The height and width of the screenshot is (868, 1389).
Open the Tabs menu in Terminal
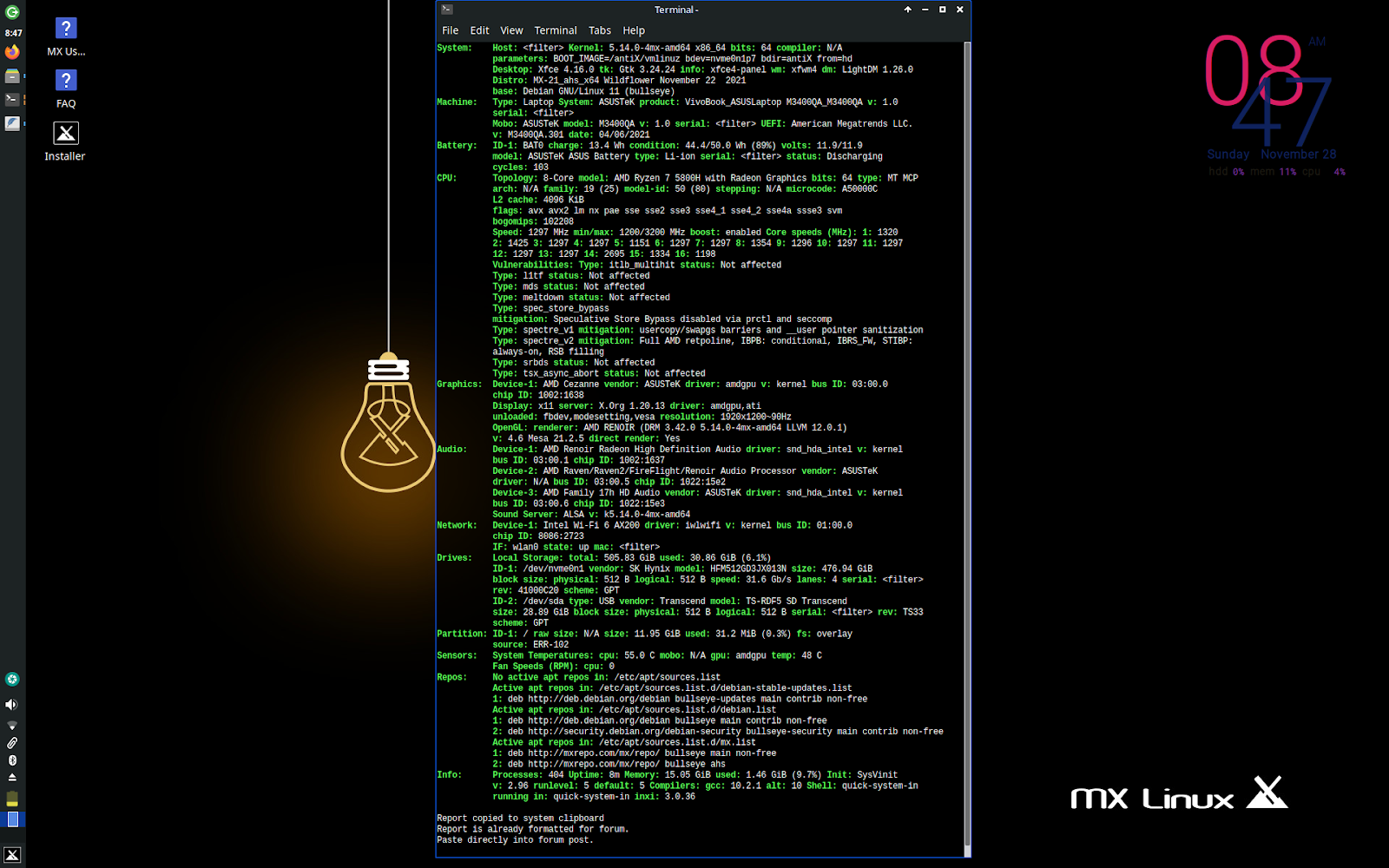point(600,30)
